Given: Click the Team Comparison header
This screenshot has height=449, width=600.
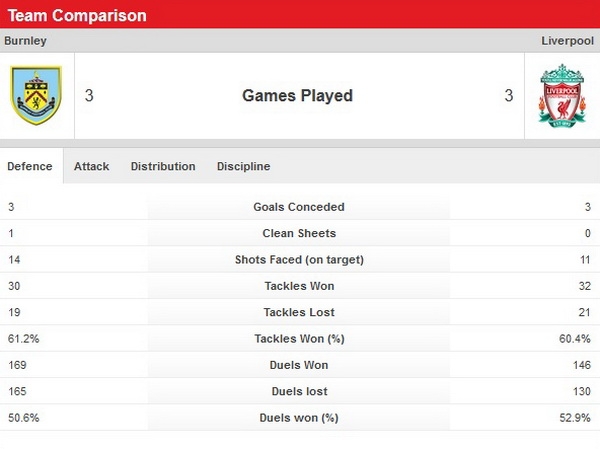Looking at the screenshot, I should click(76, 15).
